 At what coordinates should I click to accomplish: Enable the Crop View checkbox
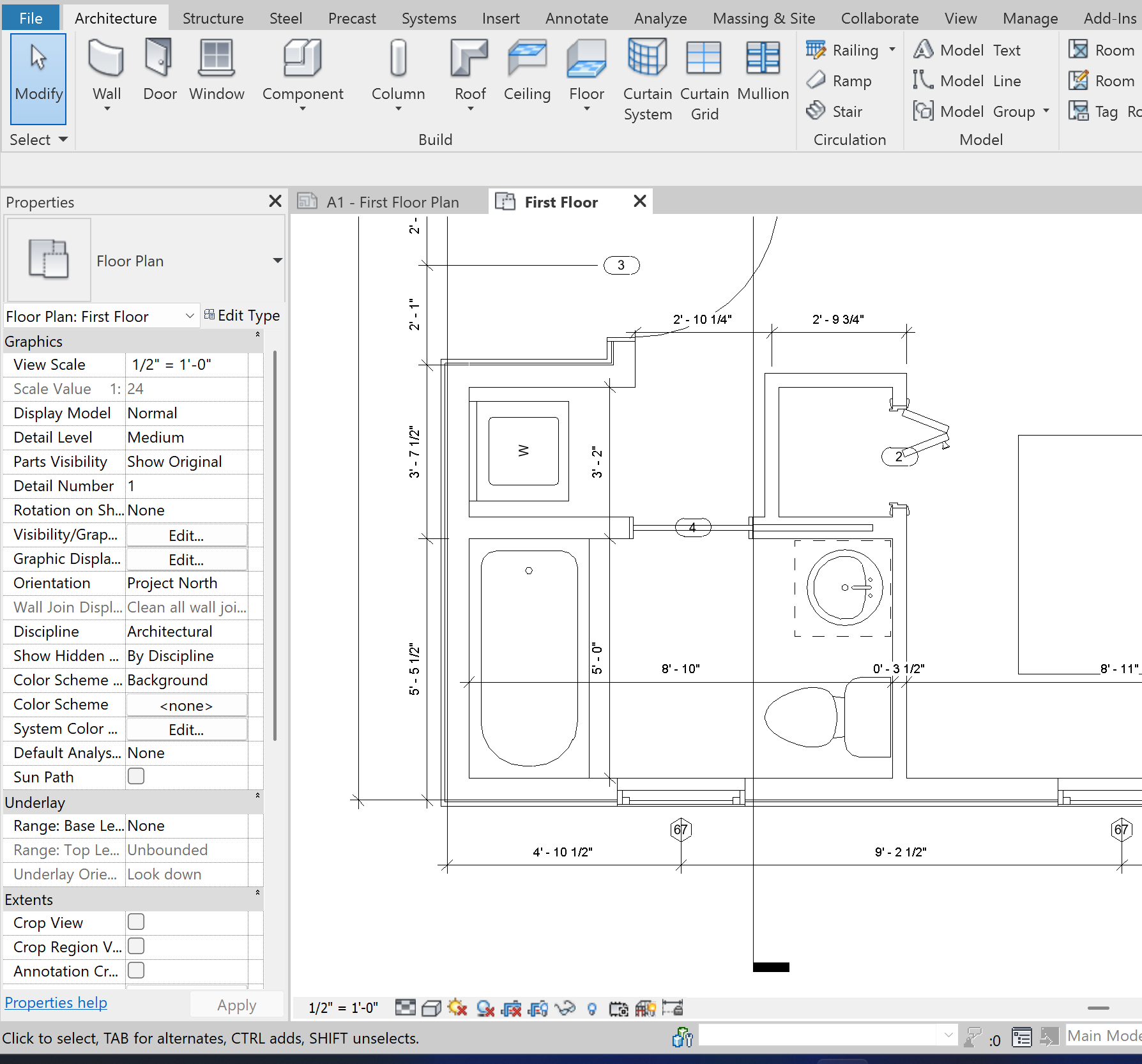[136, 922]
